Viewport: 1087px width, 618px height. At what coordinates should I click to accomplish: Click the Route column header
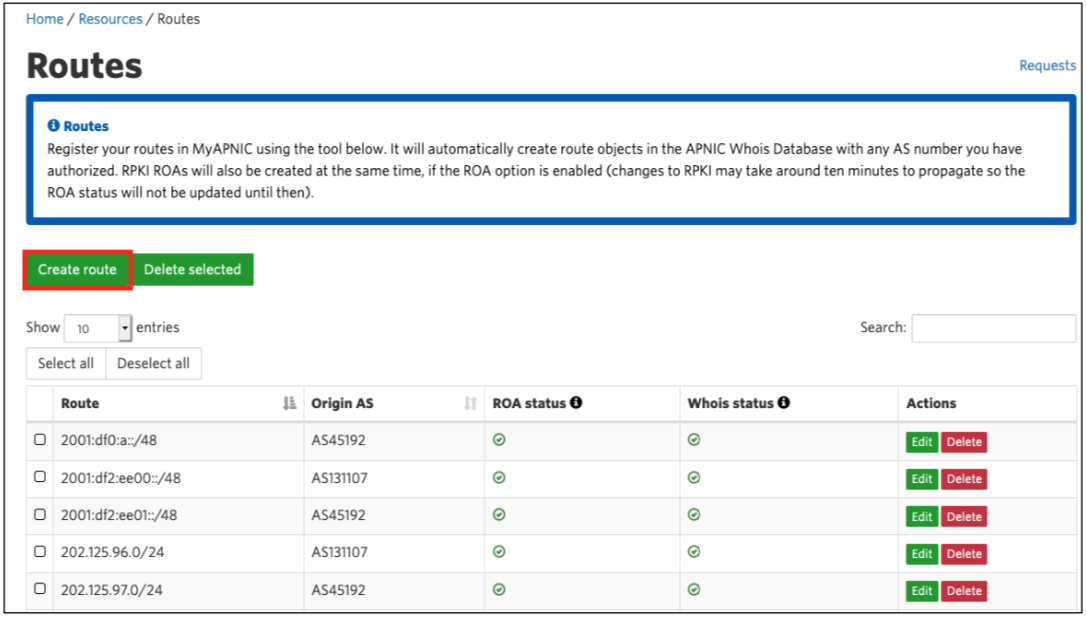pyautogui.click(x=178, y=404)
